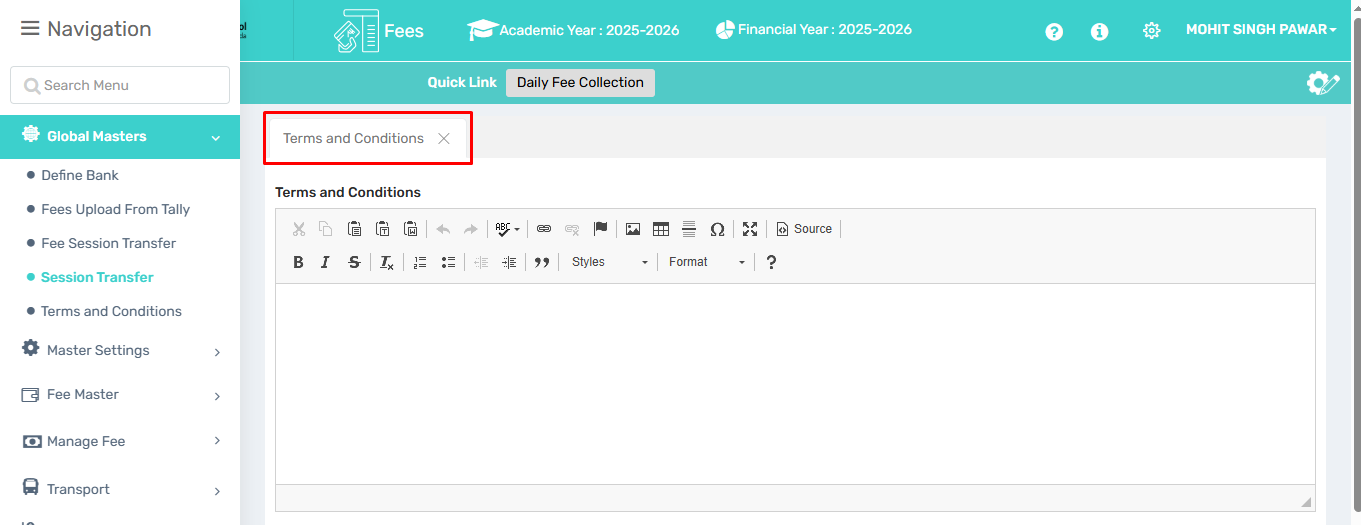
Task: Click Paste as plain text icon
Action: click(382, 229)
